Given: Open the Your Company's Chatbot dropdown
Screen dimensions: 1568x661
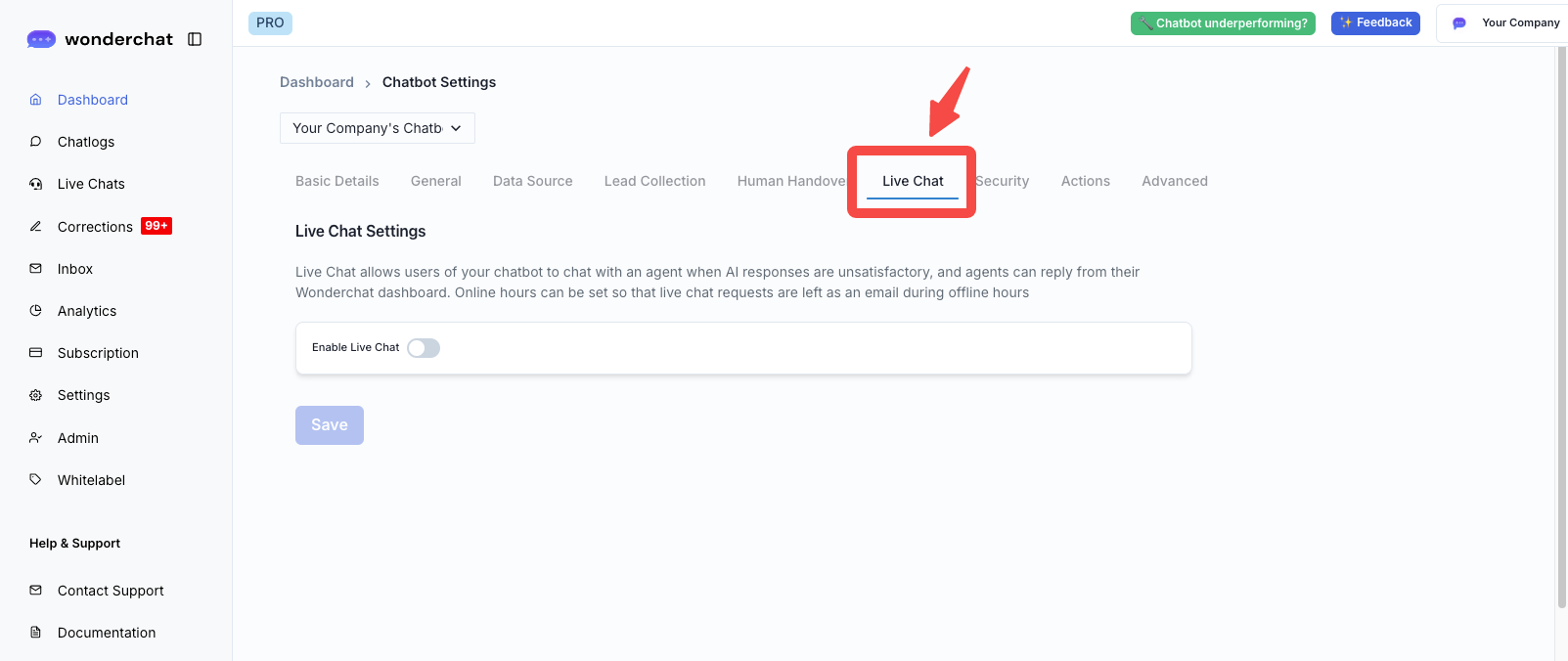Looking at the screenshot, I should tap(377, 128).
